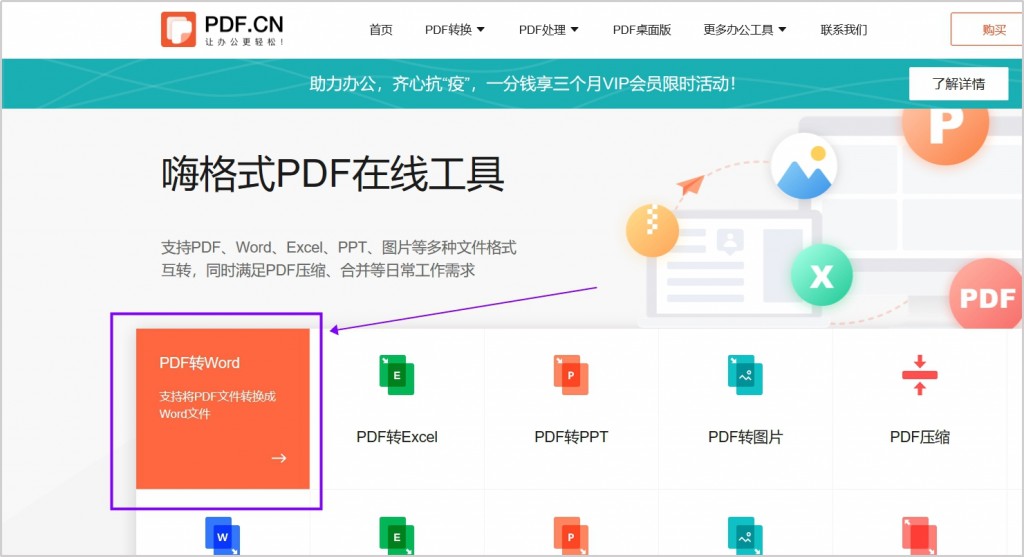
Task: Open the PDF桌面版 page
Action: (642, 29)
